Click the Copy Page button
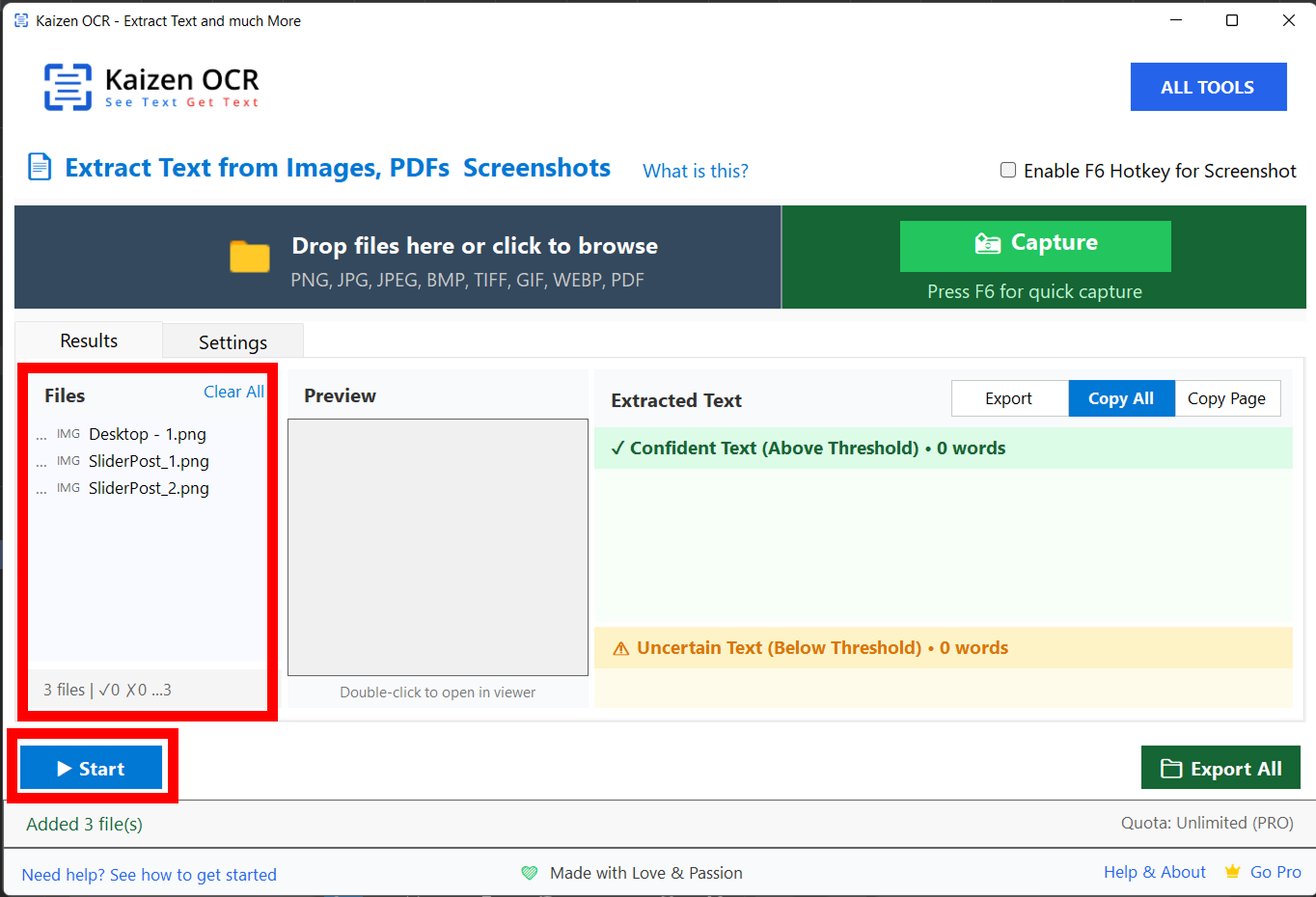Viewport: 1316px width, 897px height. pos(1226,398)
